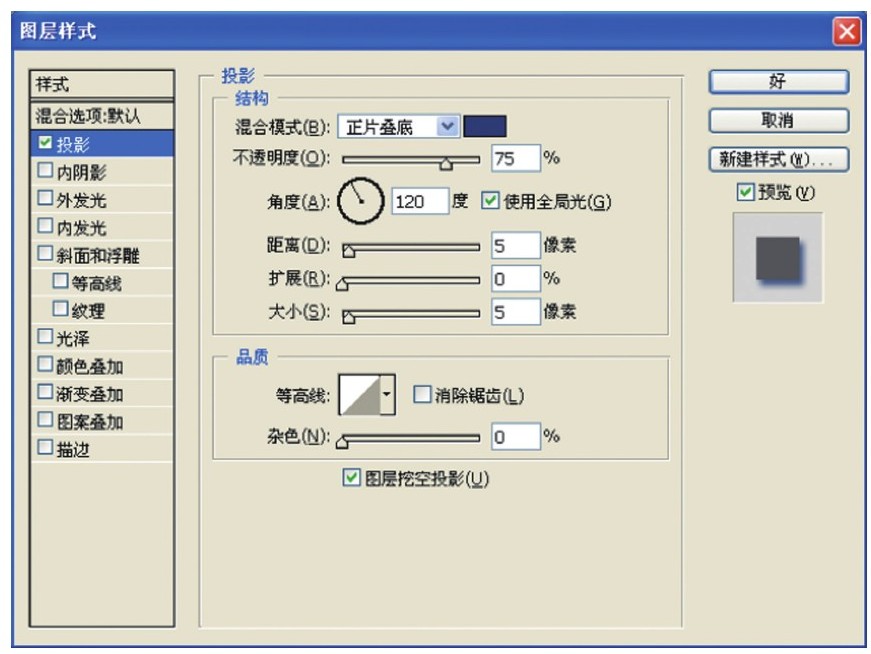The height and width of the screenshot is (654, 871).
Task: Click the 取消 cancel button
Action: point(779,121)
